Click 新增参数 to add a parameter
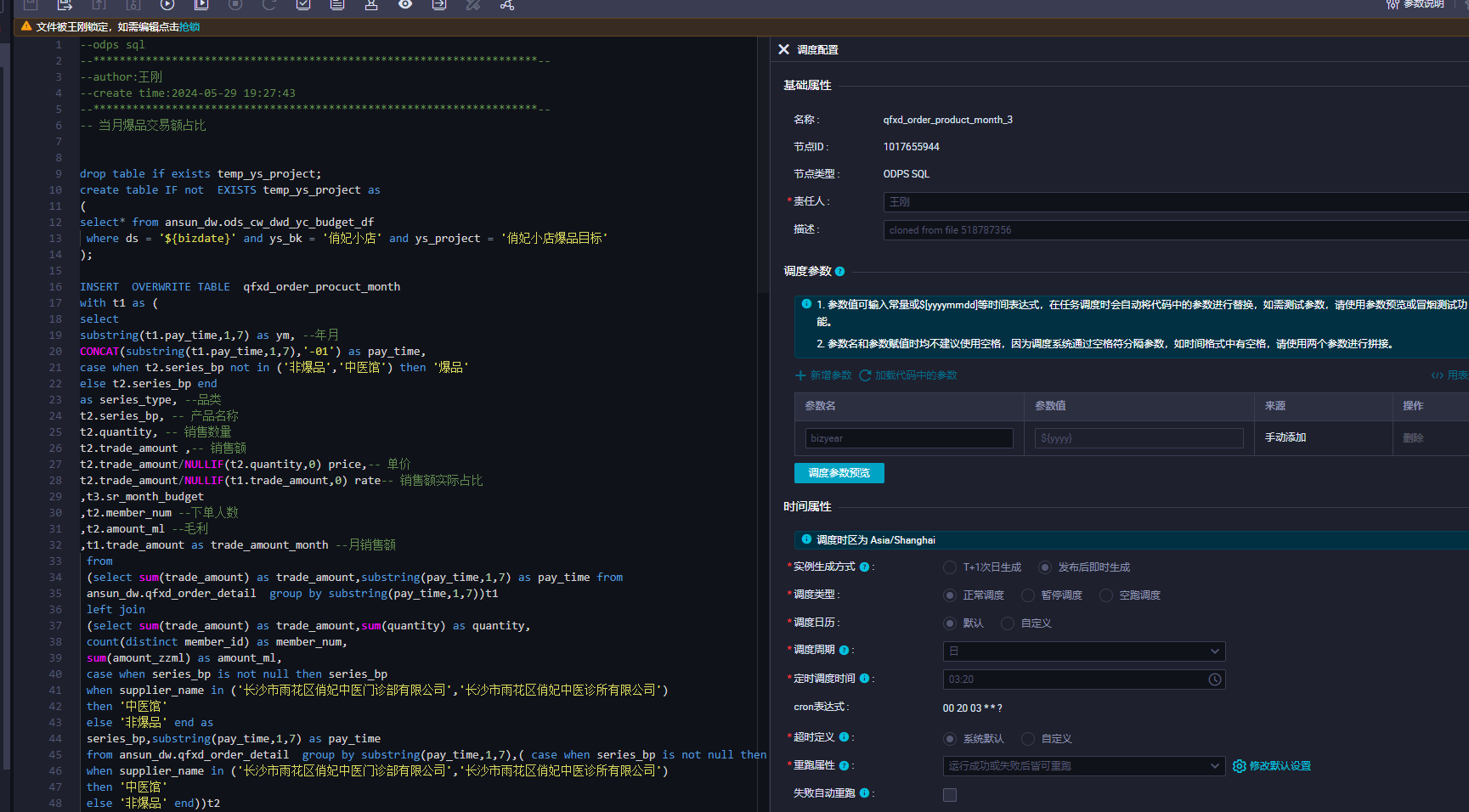1469x812 pixels. (x=823, y=375)
